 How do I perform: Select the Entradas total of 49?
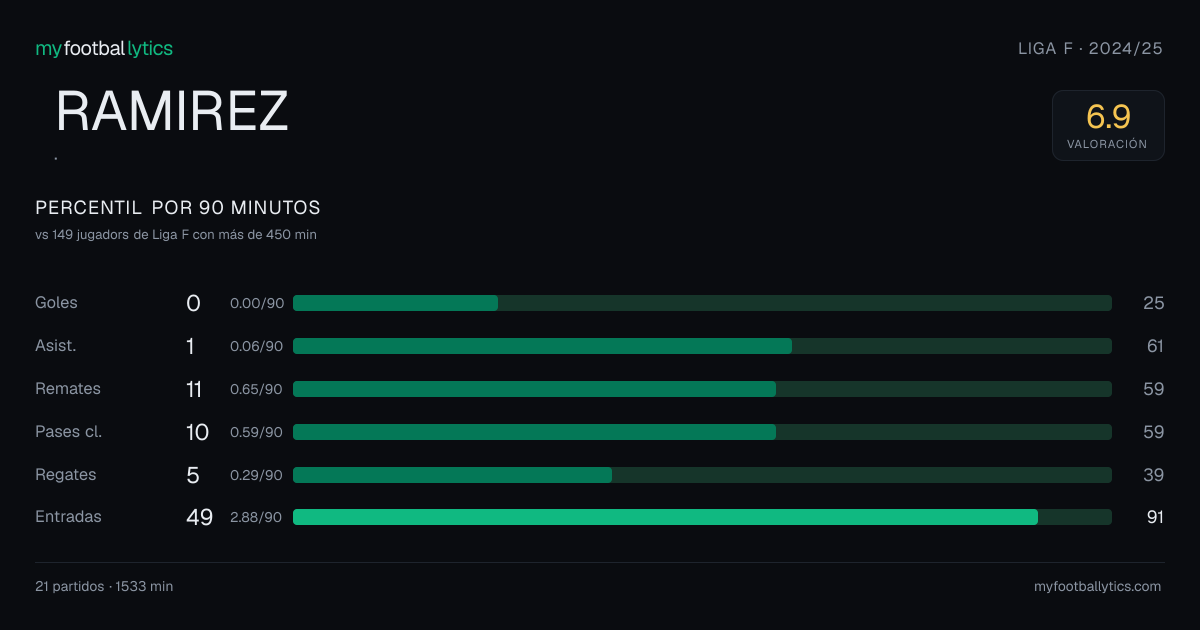click(x=199, y=517)
